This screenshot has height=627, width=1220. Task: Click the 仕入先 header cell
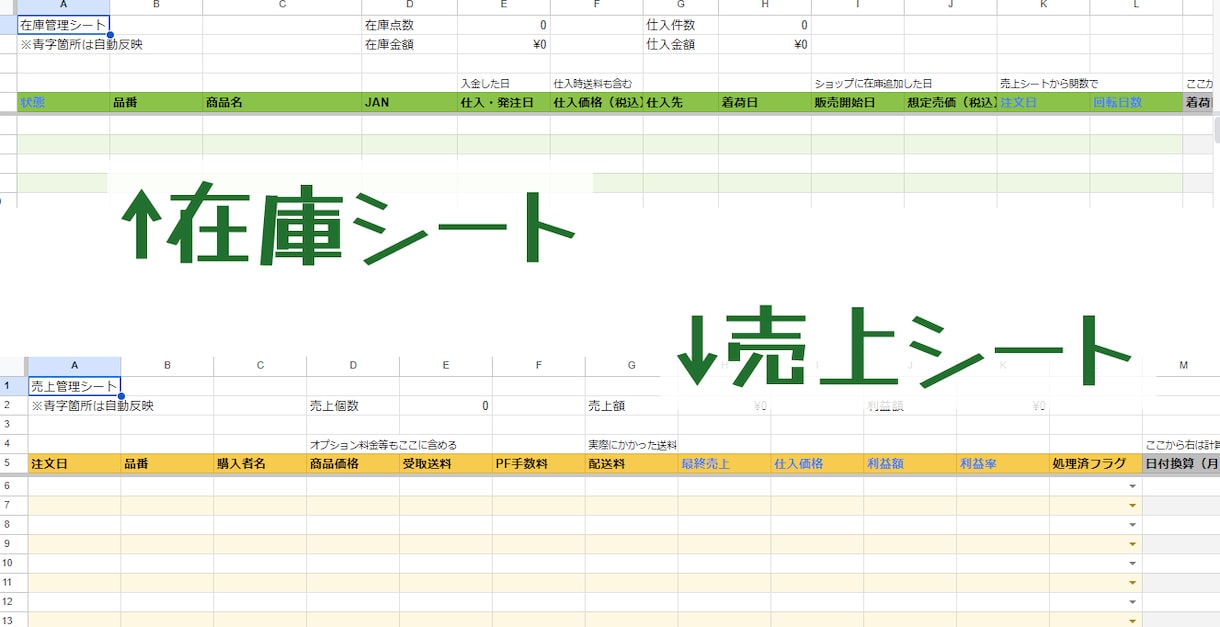pos(680,102)
